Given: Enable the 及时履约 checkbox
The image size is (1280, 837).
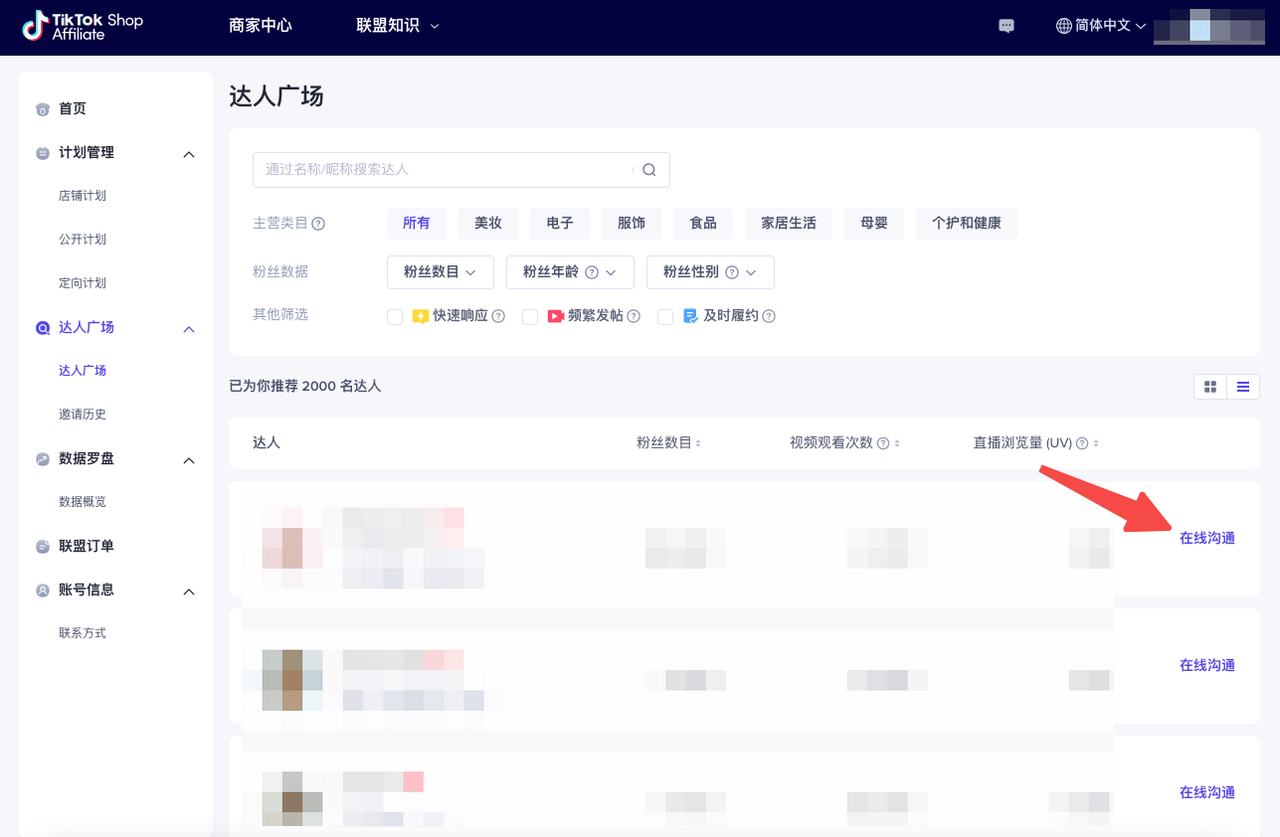Looking at the screenshot, I should pos(665,315).
